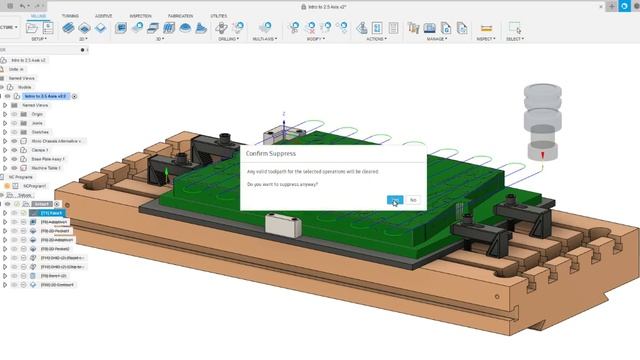Click the NCProgram1 tree item
Viewport: 640px width, 360px height.
coord(34,186)
